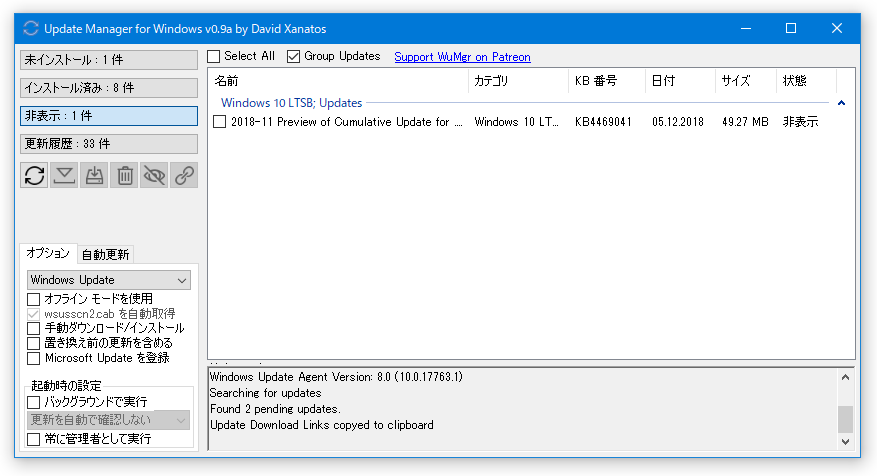Click the crossed-eye hide updates icon
This screenshot has height=476, width=877.
(x=154, y=175)
